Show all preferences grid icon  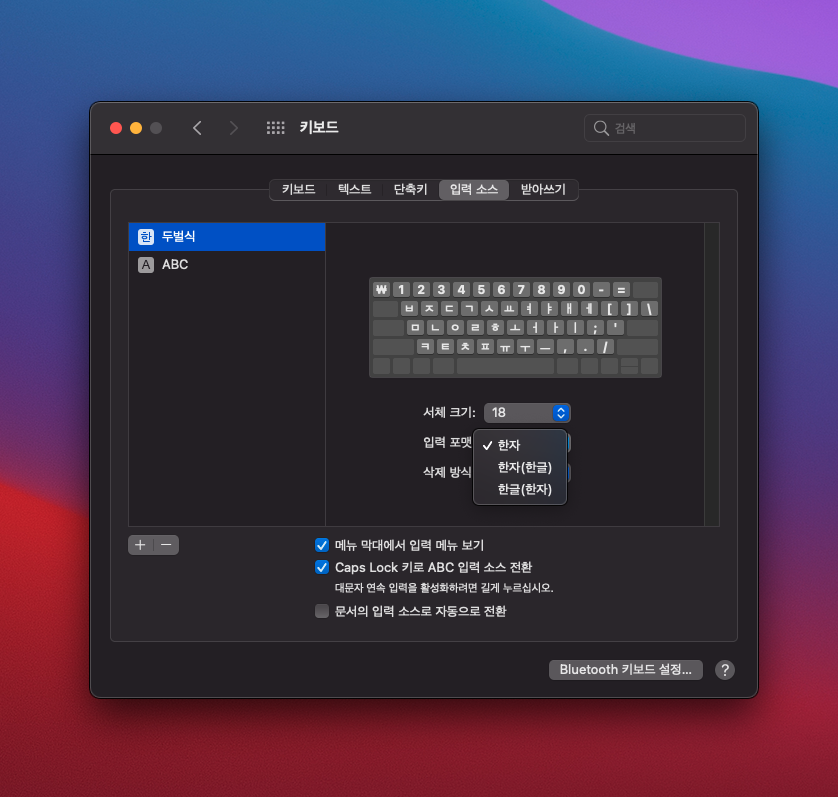click(275, 128)
